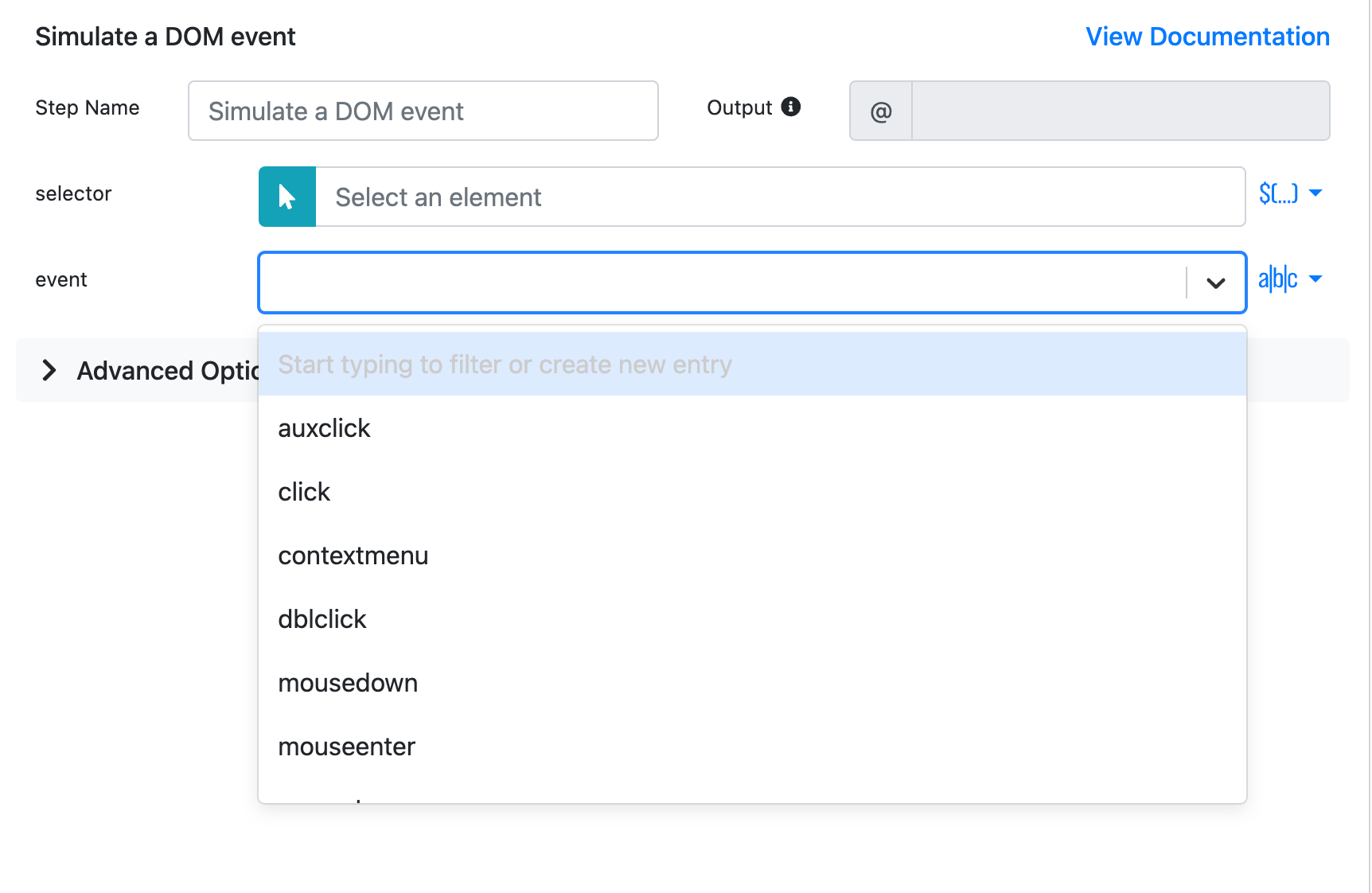Expand the Advanced Options section
This screenshot has width=1372, height=893.
[49, 370]
